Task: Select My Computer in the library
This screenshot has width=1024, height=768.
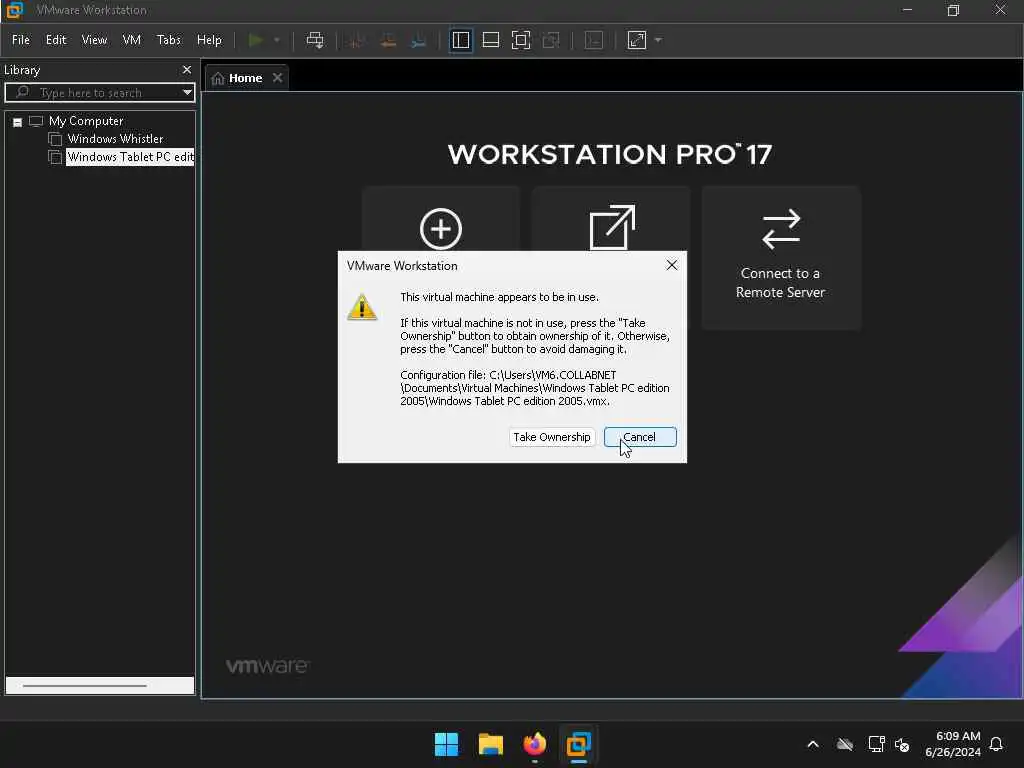Action: coord(86,121)
